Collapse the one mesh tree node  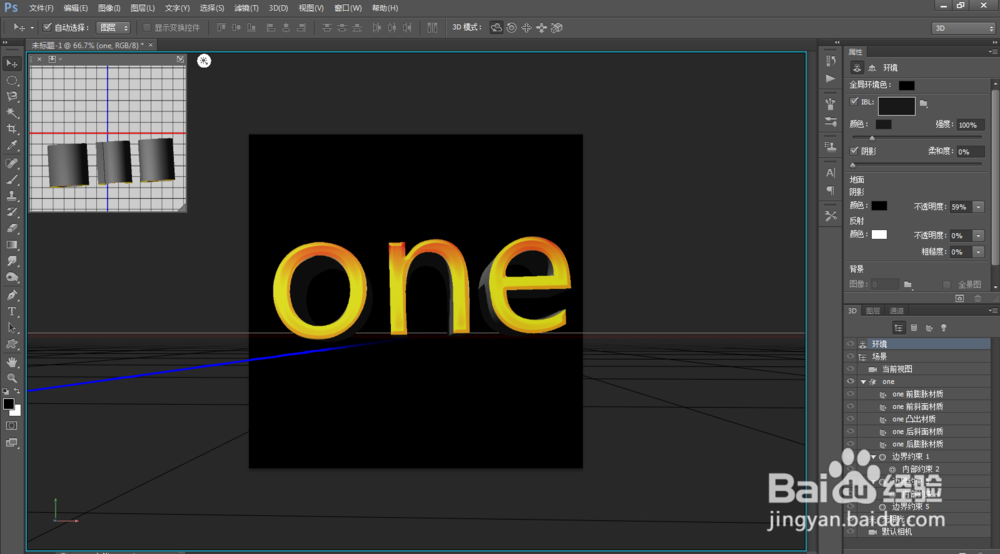[x=864, y=382]
